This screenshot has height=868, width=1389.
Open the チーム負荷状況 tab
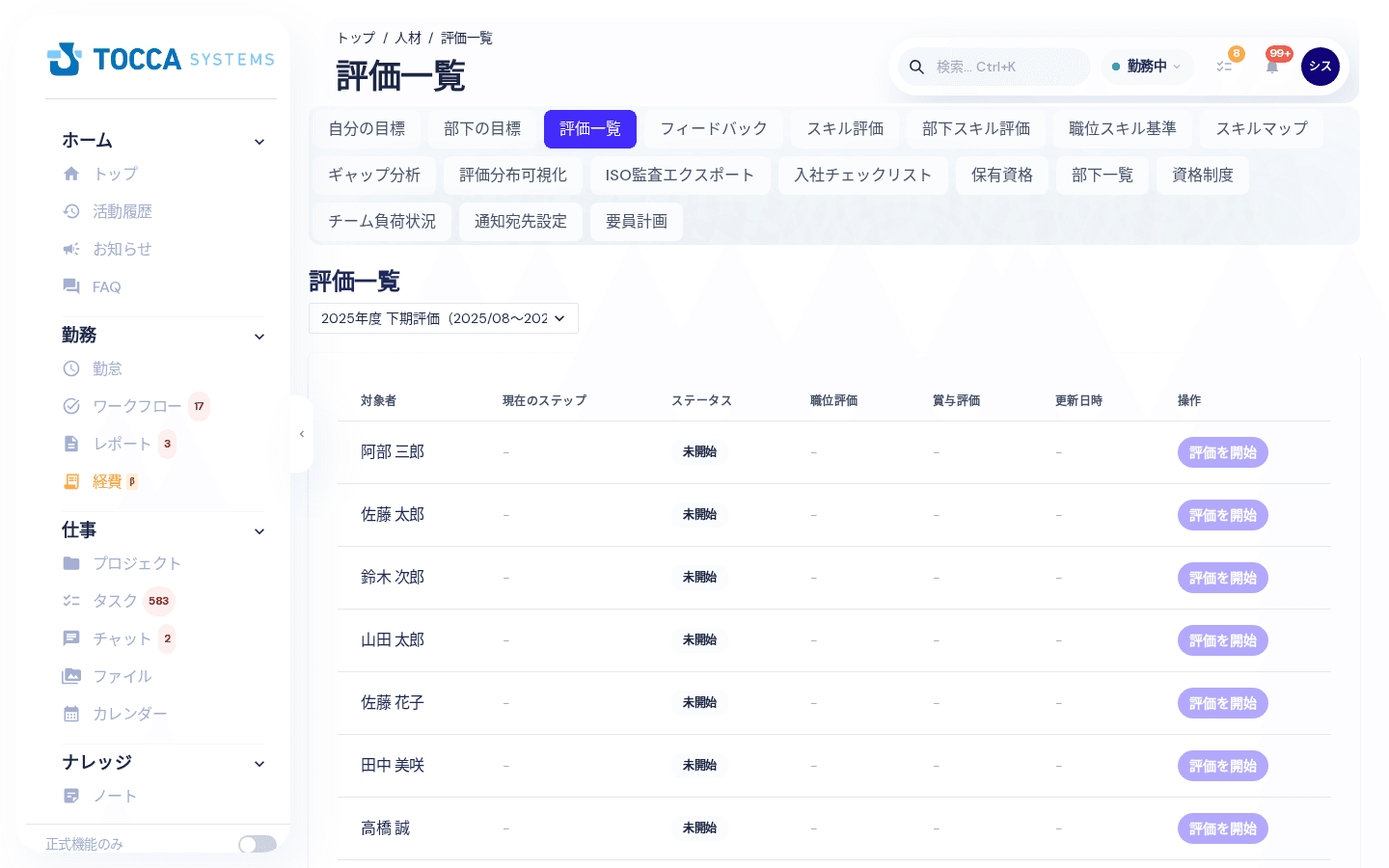(382, 222)
